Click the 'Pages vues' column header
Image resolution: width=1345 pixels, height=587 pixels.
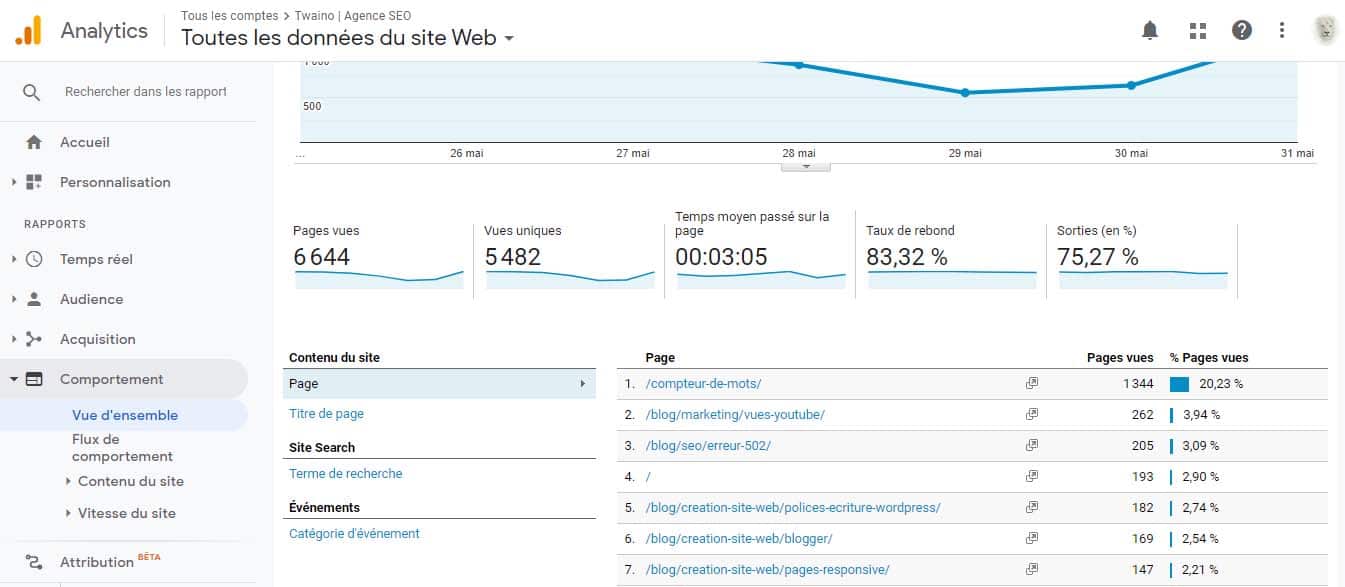pyautogui.click(x=1120, y=357)
